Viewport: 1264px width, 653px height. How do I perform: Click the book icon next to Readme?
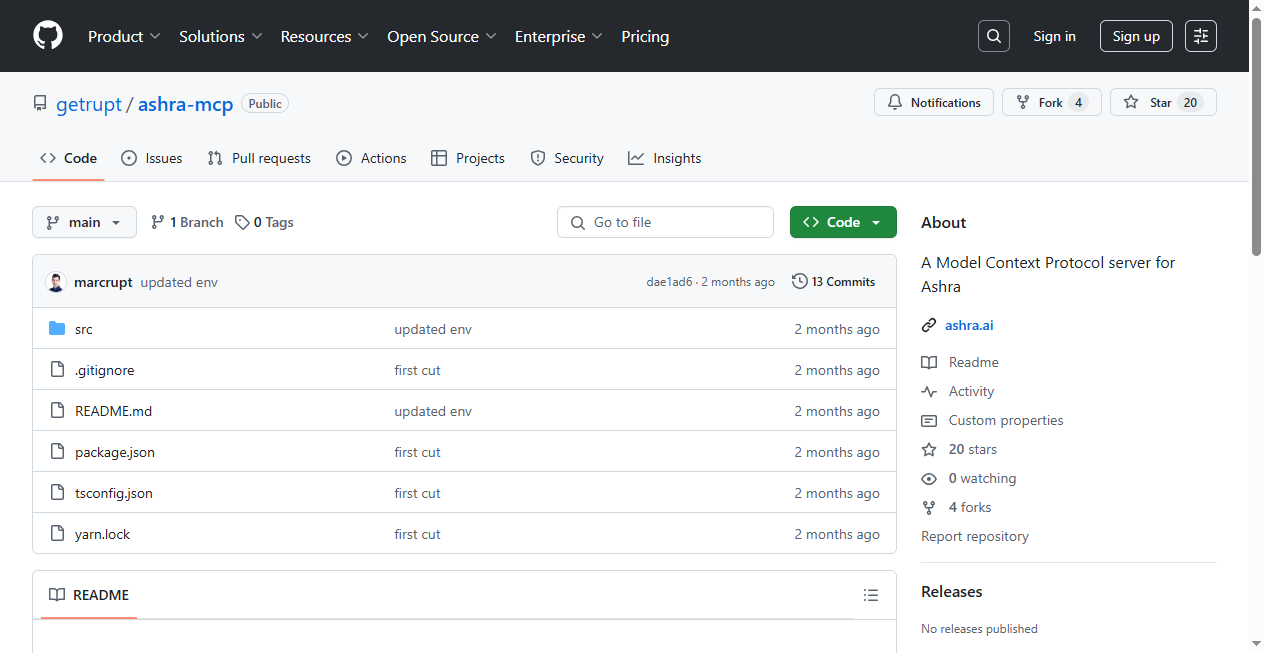pos(929,362)
